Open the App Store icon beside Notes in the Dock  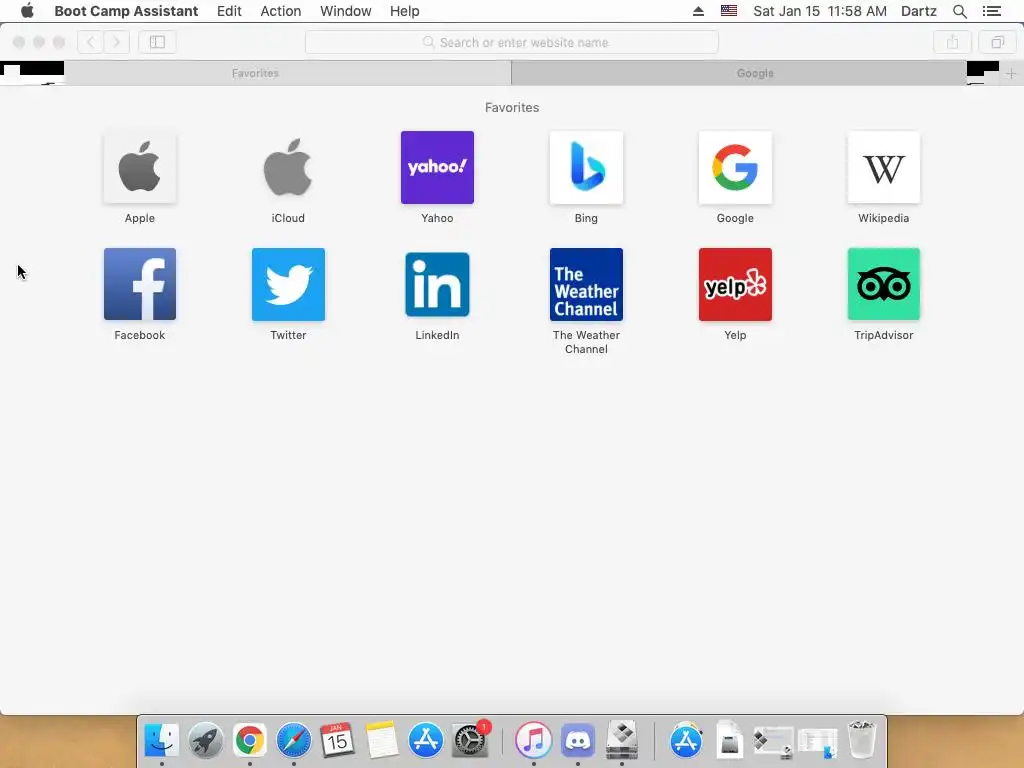pyautogui.click(x=425, y=740)
